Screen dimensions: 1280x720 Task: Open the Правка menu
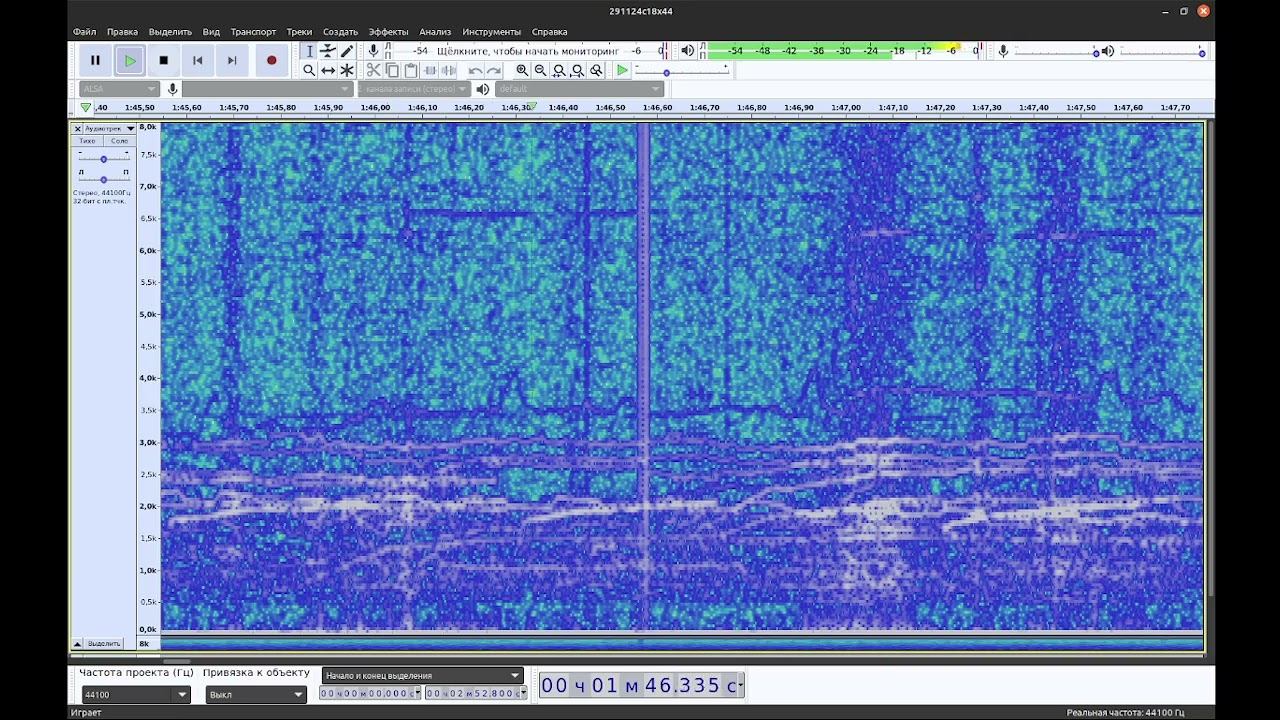[123, 32]
